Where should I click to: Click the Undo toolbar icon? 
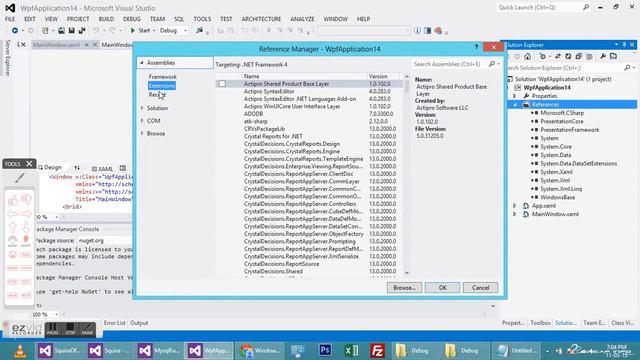tap(96, 31)
